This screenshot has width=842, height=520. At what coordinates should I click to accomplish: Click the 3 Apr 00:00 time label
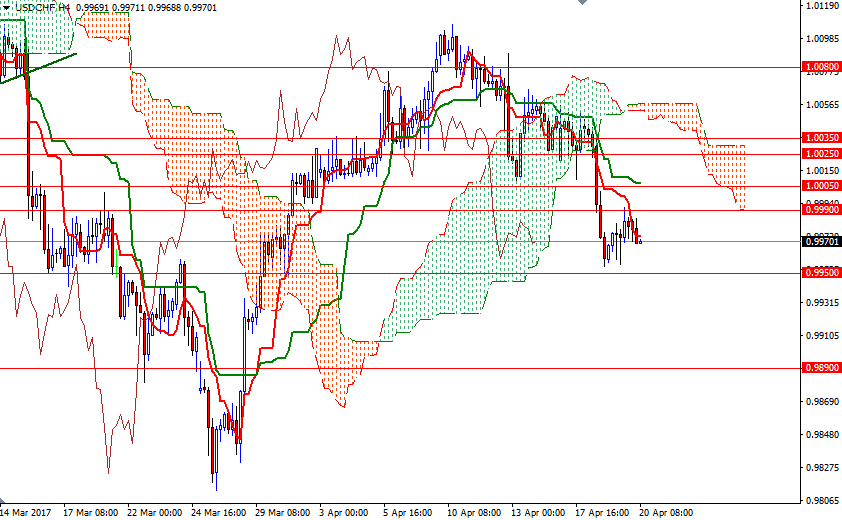pyautogui.click(x=344, y=512)
